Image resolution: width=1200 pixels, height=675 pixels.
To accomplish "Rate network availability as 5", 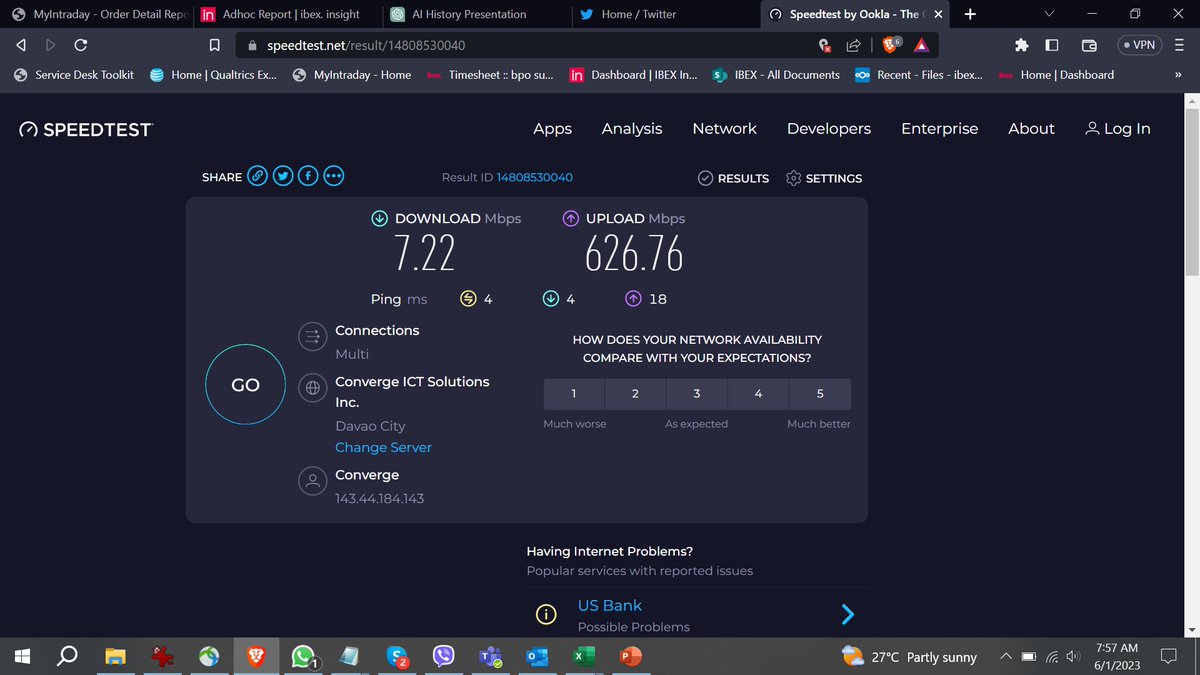I will pos(820,394).
